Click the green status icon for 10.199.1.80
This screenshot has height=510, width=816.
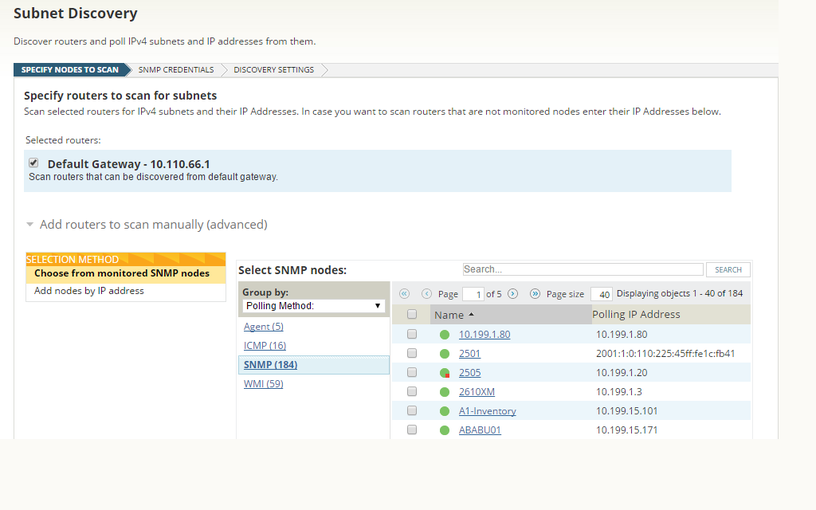444,335
